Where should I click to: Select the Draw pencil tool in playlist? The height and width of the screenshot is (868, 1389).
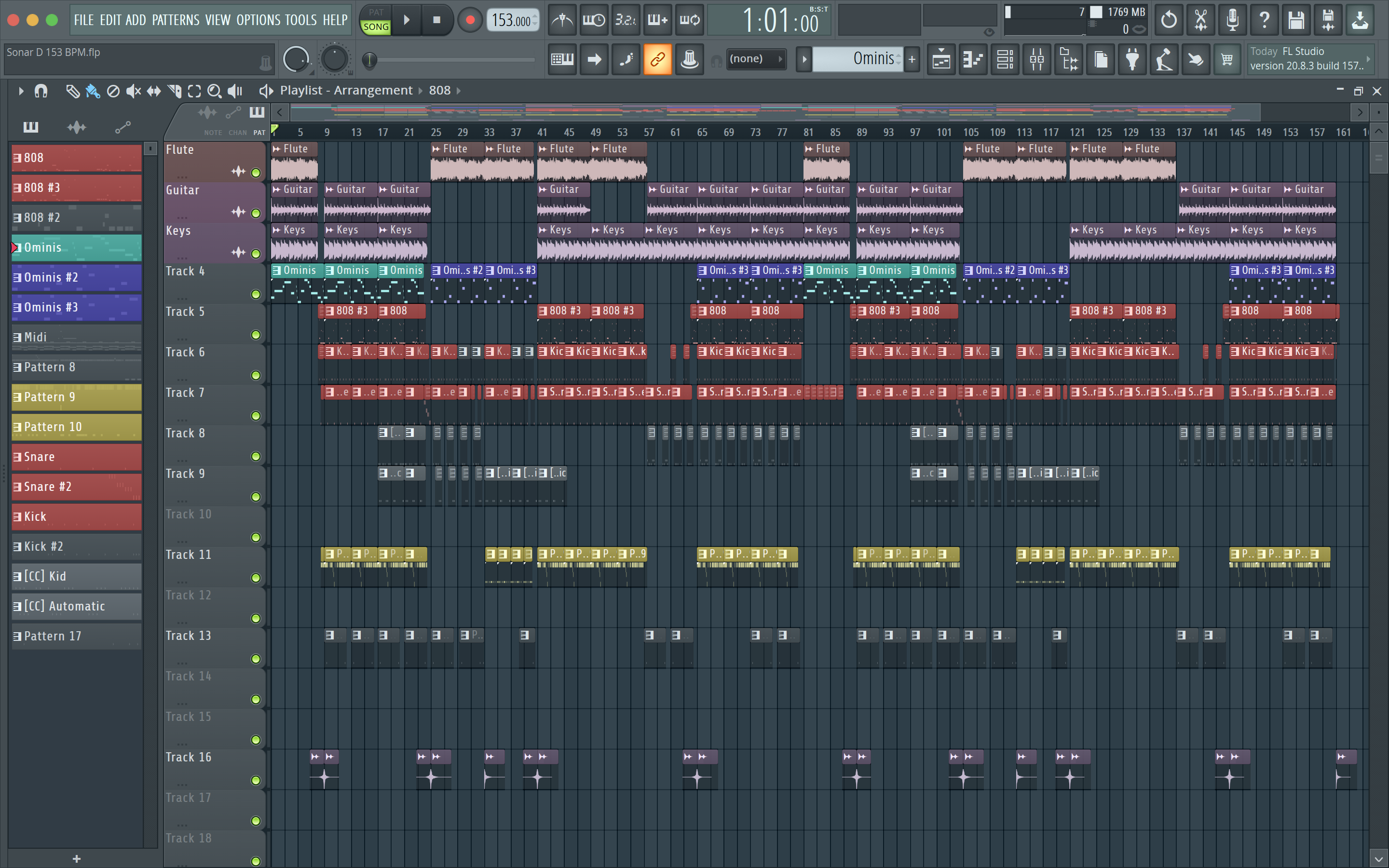[72, 91]
